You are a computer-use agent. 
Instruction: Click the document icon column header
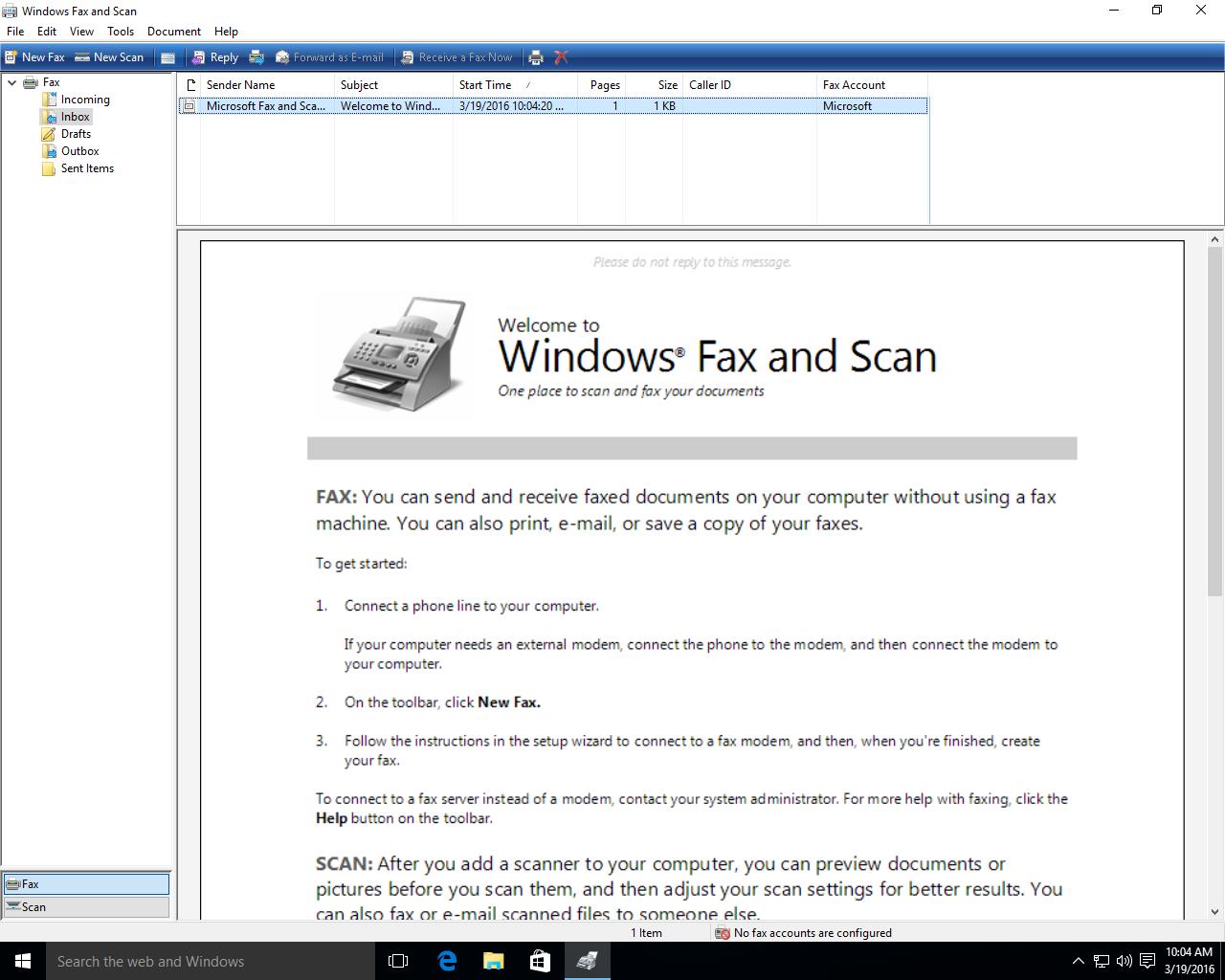point(189,85)
